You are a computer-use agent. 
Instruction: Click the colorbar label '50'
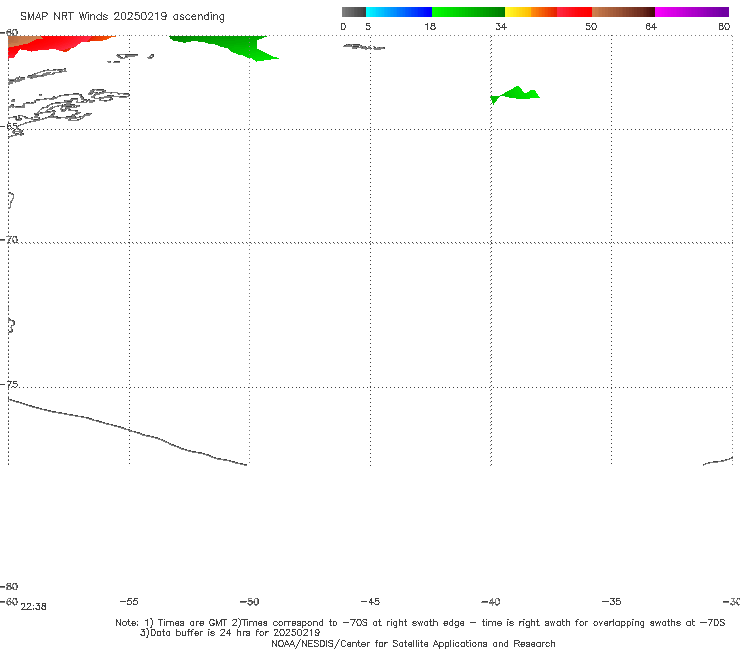tap(591, 26)
